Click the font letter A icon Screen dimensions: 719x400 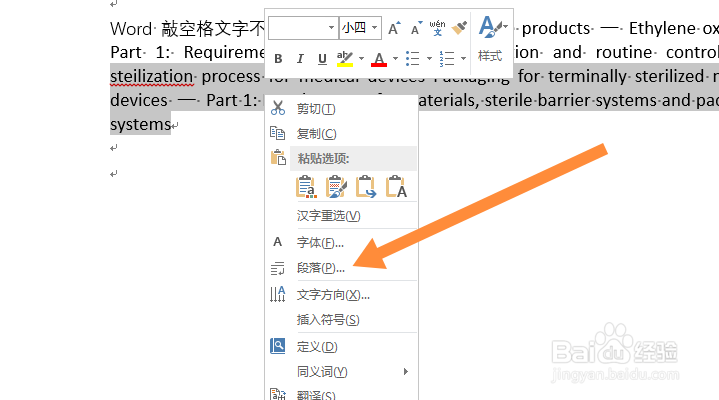click(x=277, y=242)
